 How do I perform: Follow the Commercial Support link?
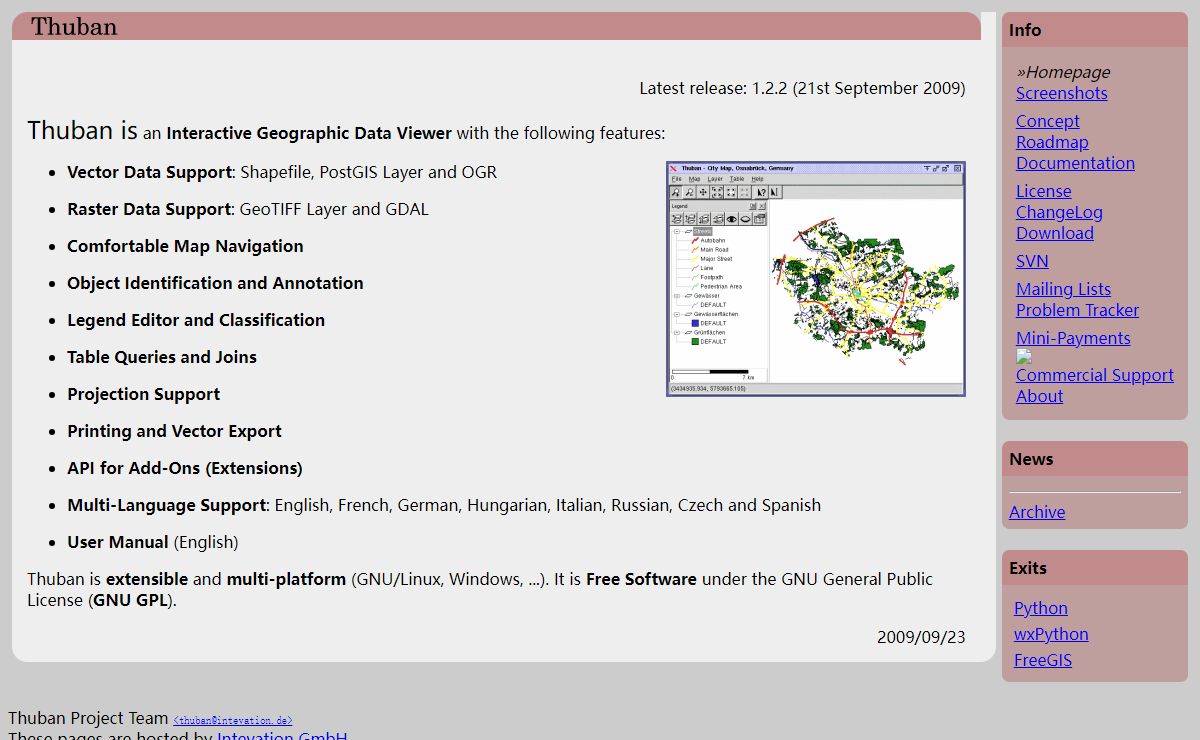pos(1095,375)
